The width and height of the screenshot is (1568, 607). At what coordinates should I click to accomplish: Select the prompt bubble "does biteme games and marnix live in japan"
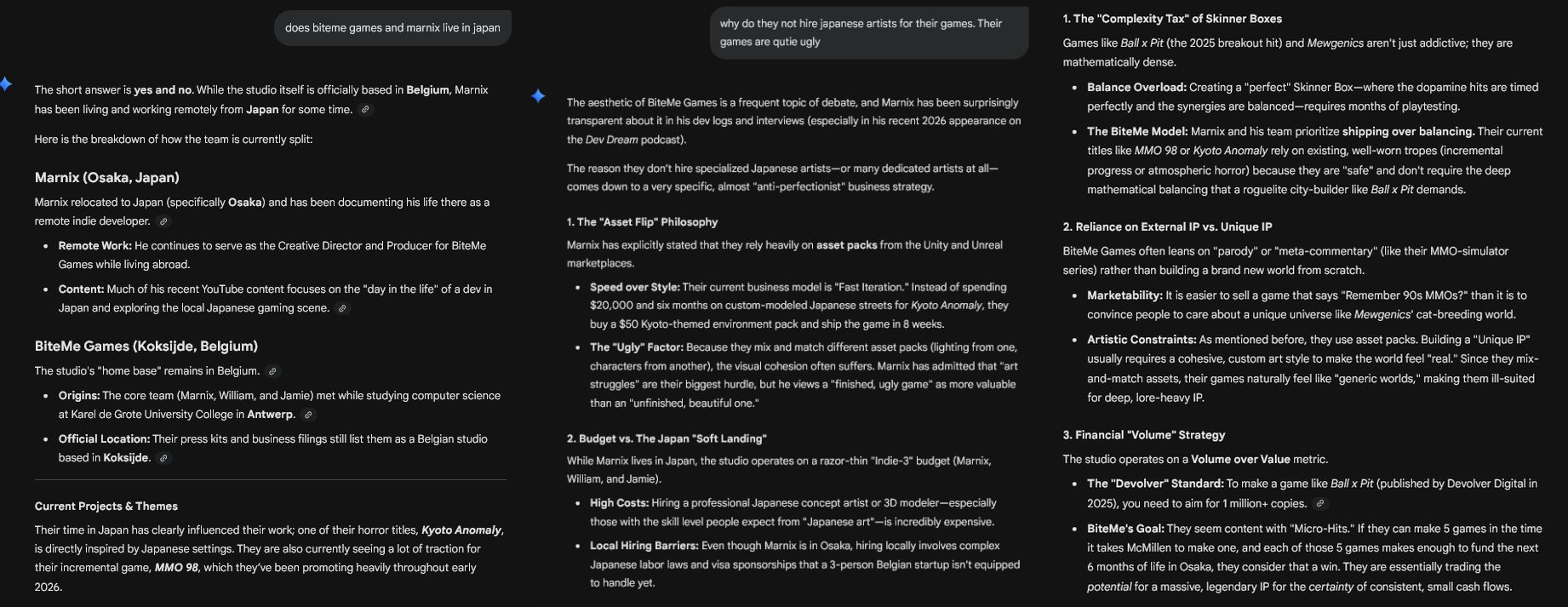[392, 28]
